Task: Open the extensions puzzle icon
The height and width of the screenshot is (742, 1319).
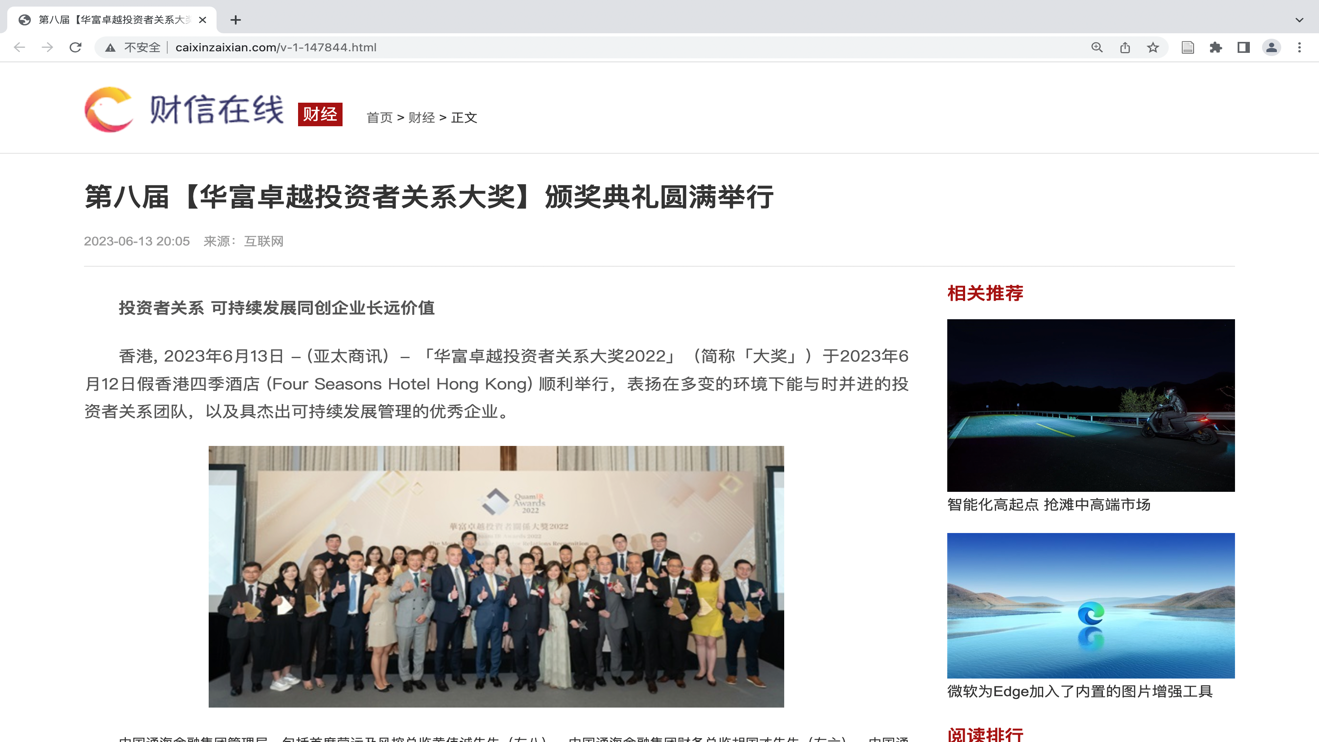Action: pos(1216,47)
